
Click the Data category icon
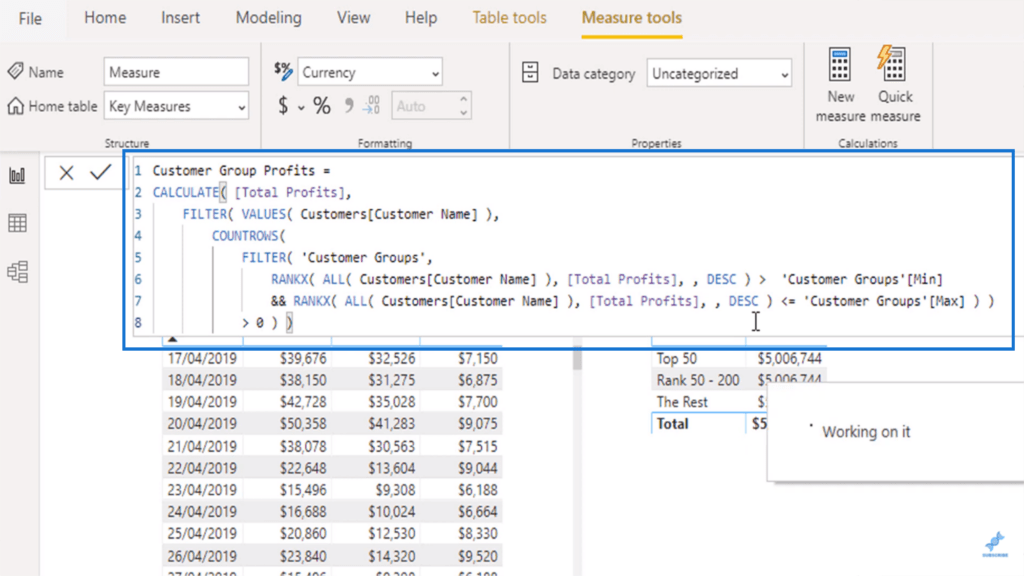(530, 72)
